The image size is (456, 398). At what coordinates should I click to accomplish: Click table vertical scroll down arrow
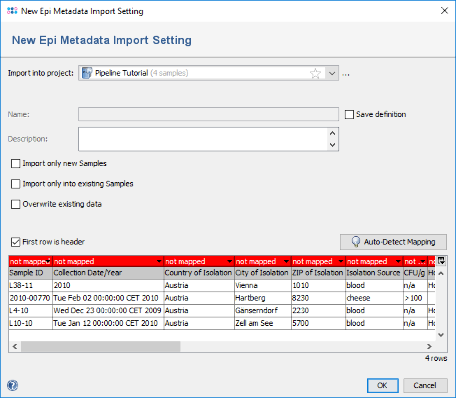[441, 335]
